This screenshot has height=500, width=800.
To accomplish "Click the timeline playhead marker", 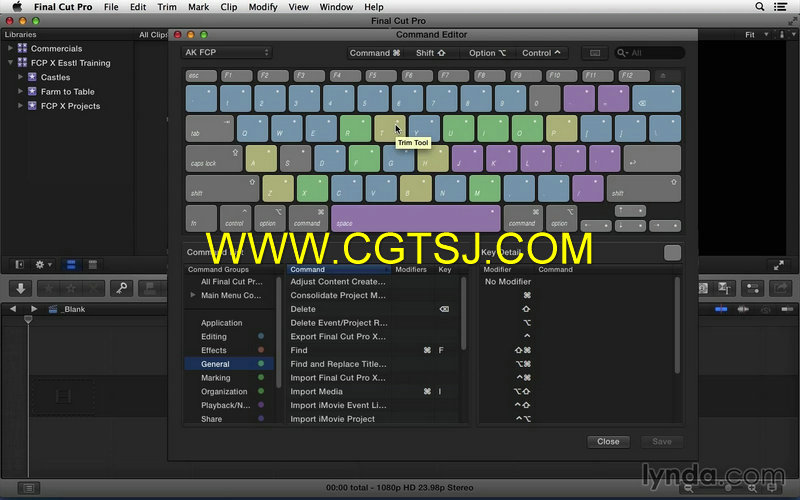I will (x=28, y=319).
